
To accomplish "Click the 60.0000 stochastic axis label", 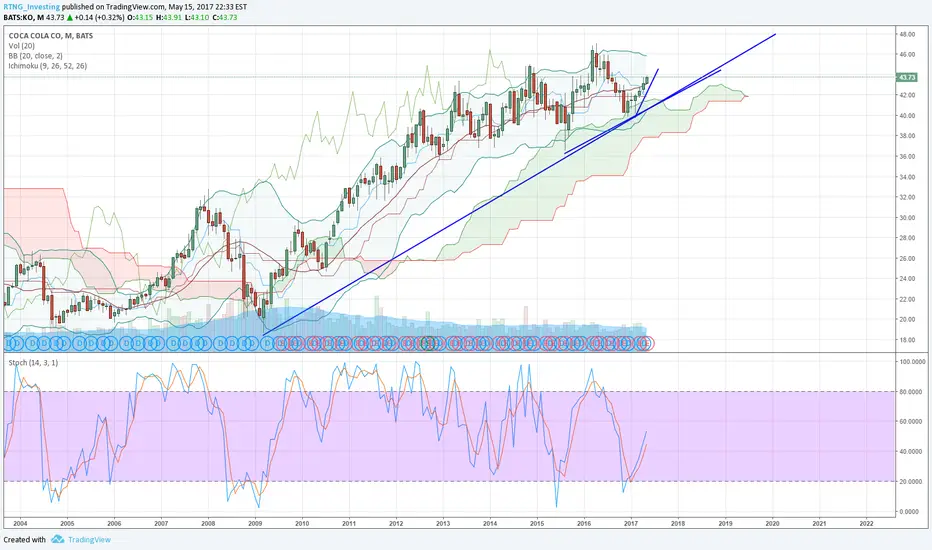I will point(912,422).
